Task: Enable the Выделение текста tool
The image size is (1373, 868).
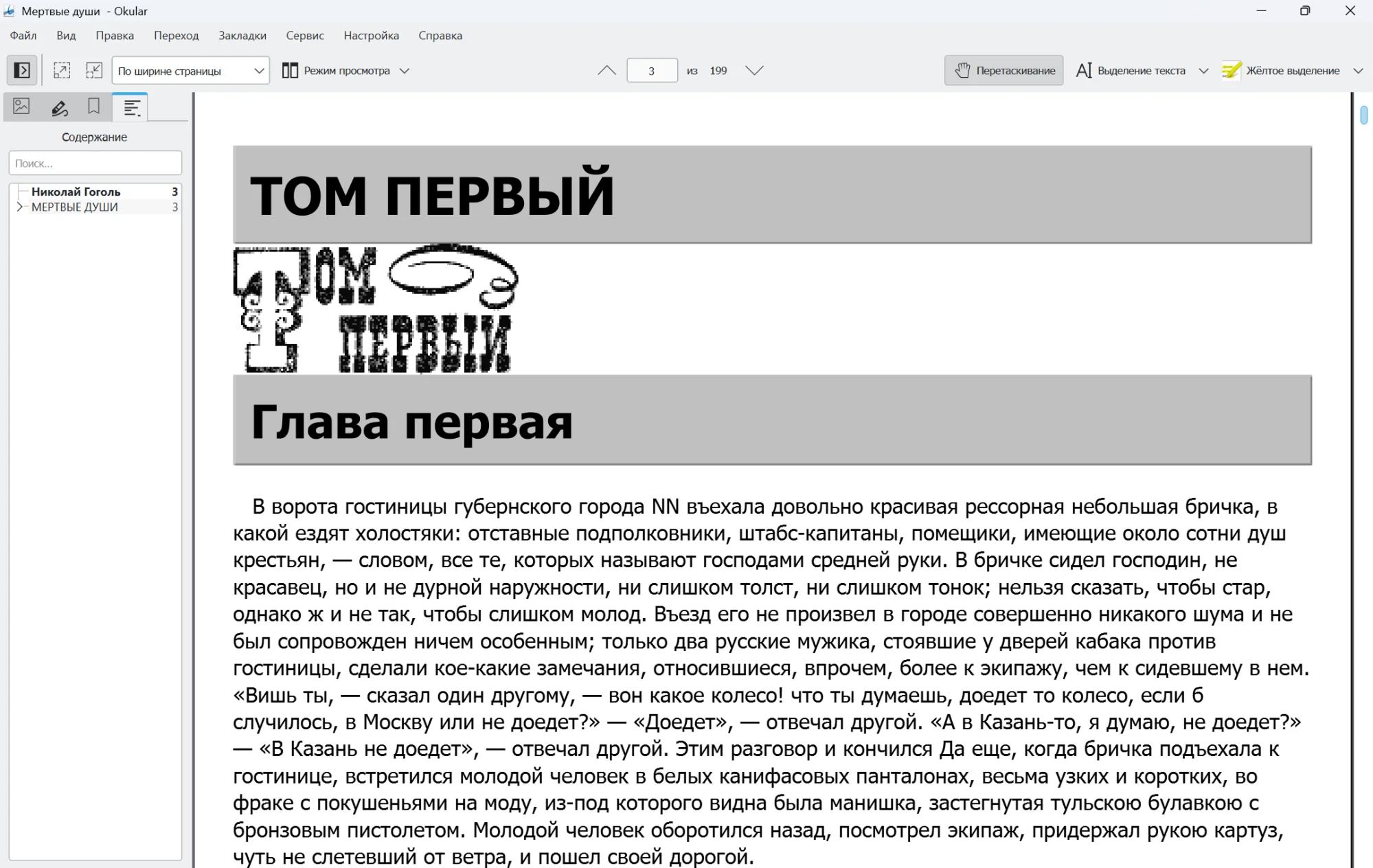Action: 1131,70
